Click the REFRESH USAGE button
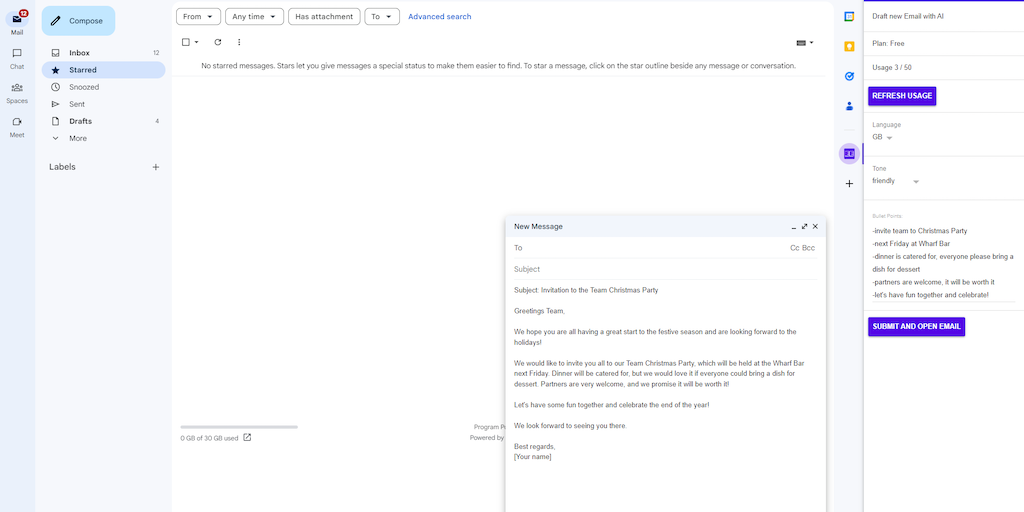 [x=902, y=95]
